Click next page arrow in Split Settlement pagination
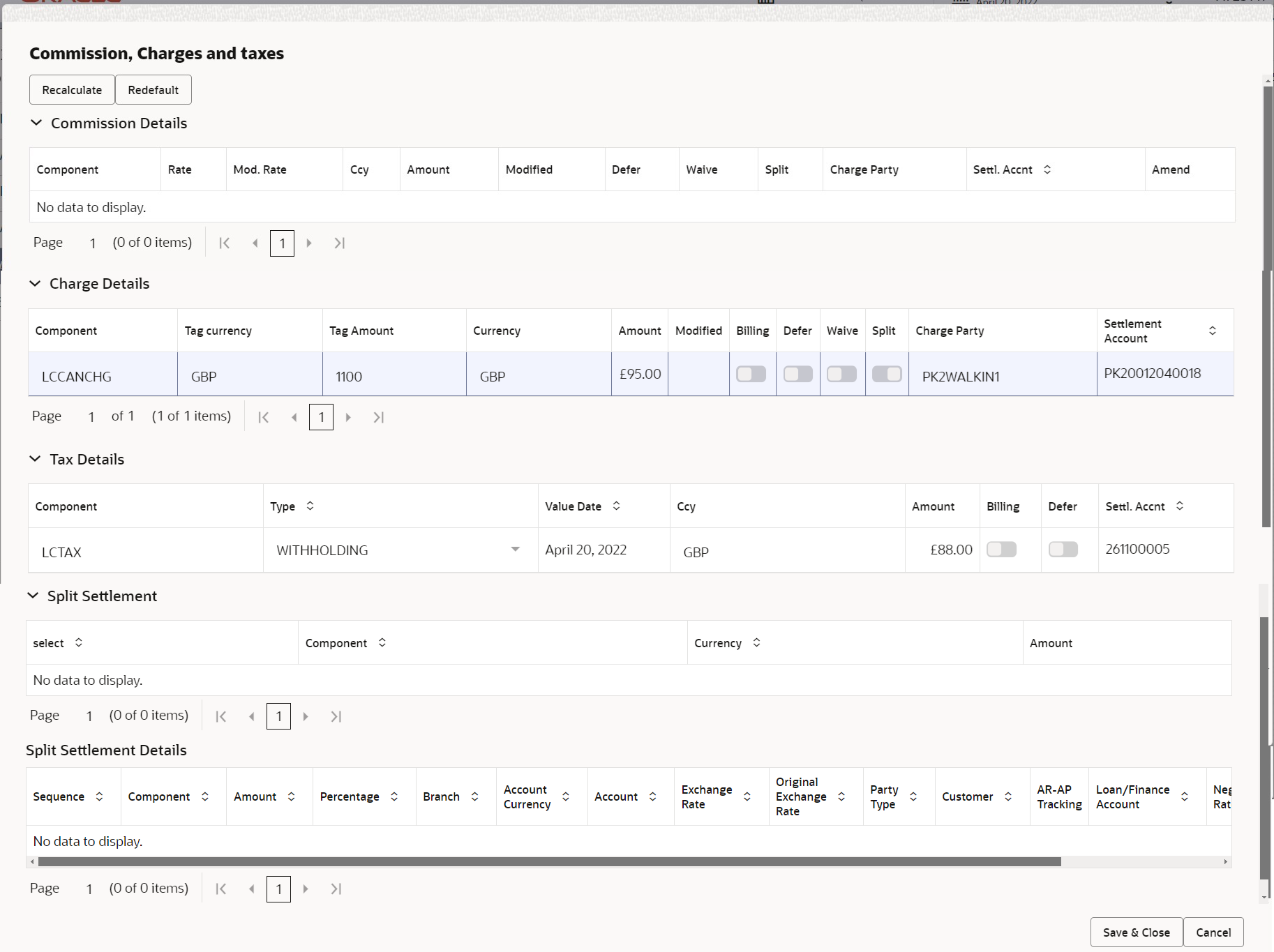Screen dimensions: 1274x952 [x=305, y=716]
